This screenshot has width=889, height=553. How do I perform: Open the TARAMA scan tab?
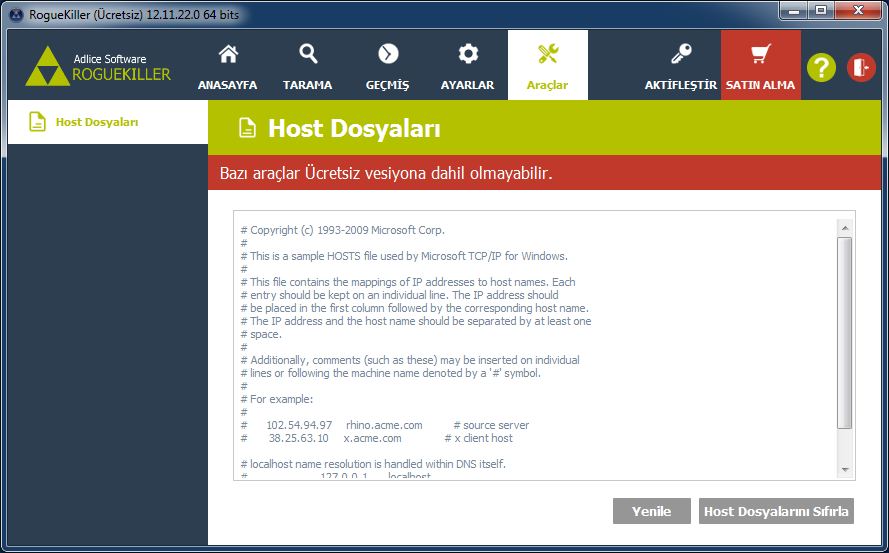[308, 65]
